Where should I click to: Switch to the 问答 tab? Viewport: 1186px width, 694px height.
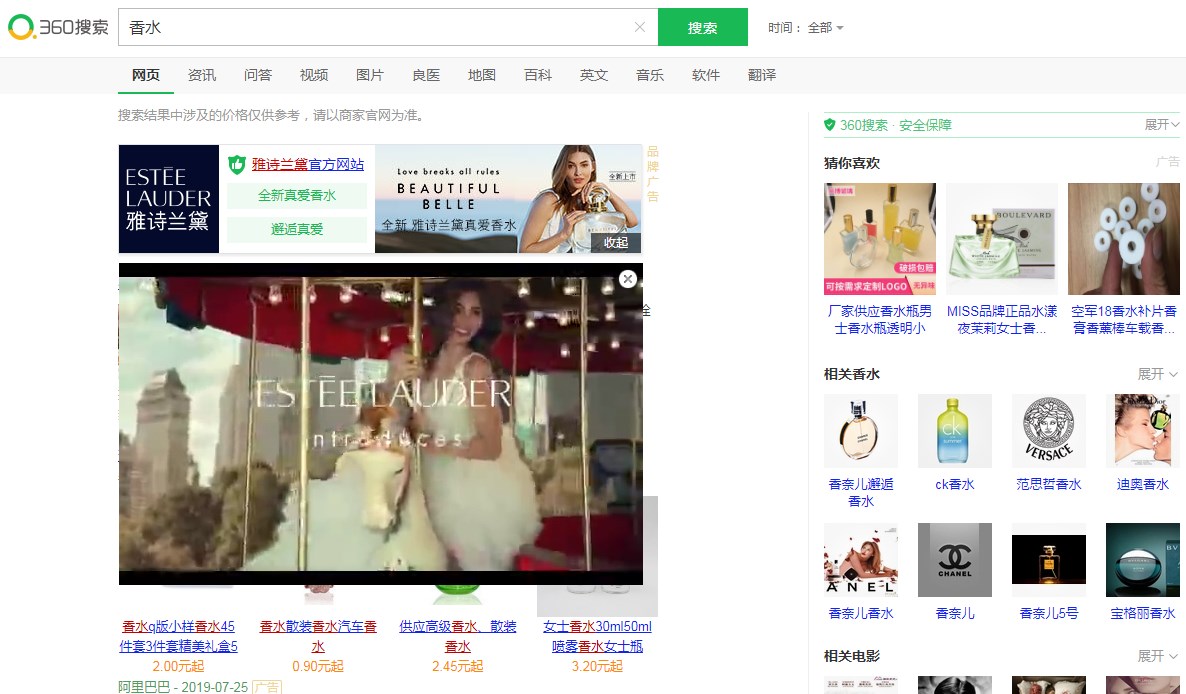(258, 75)
